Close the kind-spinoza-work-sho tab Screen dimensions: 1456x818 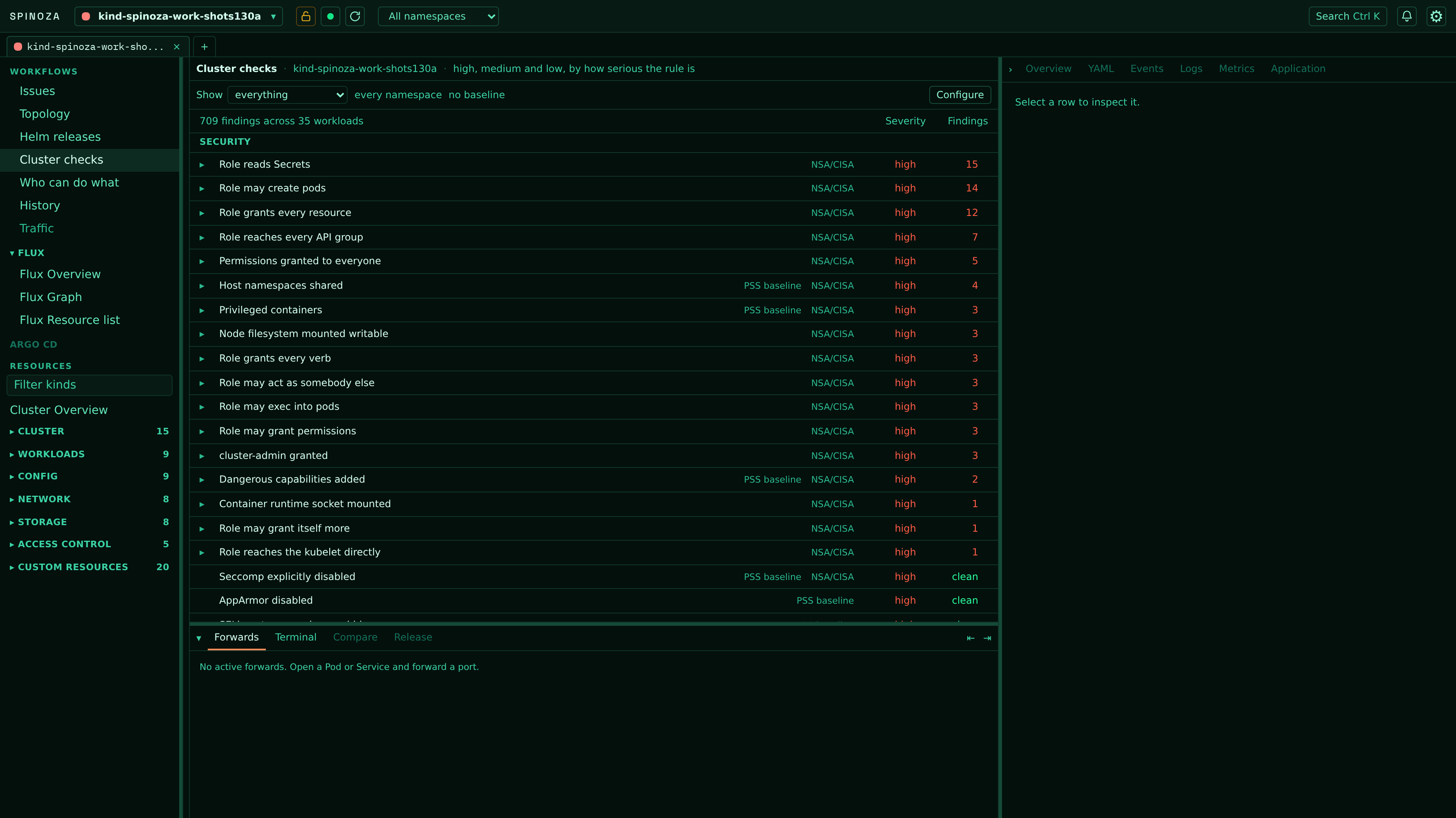point(176,47)
